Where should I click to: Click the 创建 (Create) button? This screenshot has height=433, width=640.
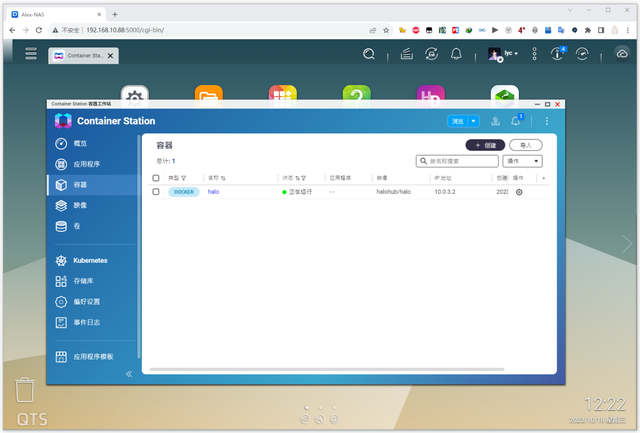485,144
